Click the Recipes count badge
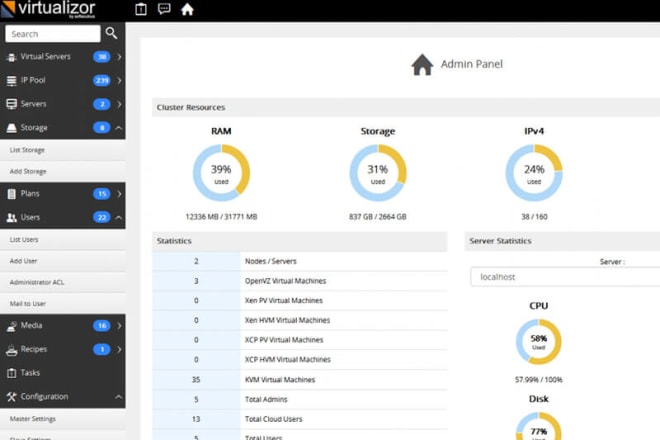 click(x=101, y=349)
